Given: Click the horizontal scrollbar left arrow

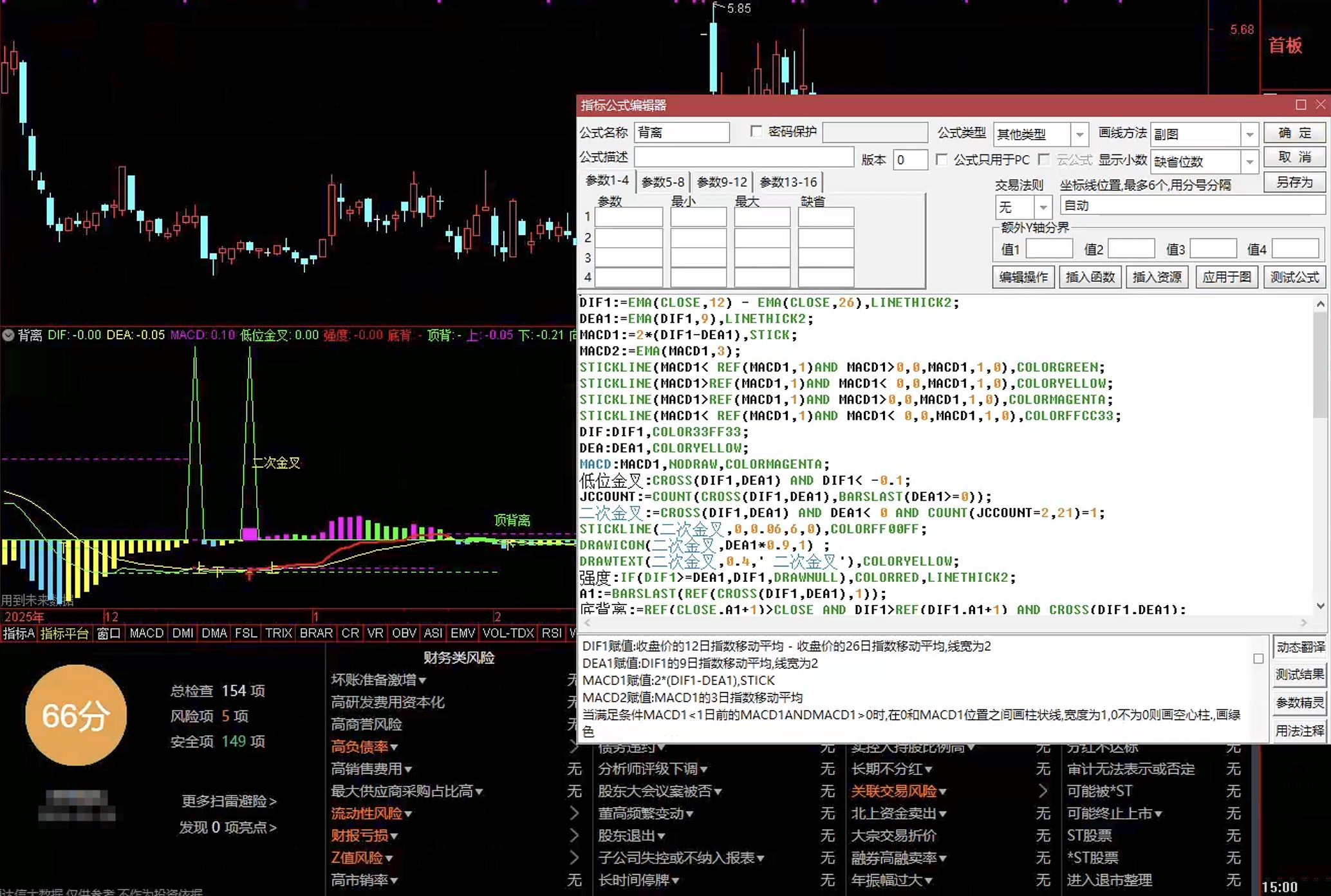Looking at the screenshot, I should [586, 622].
